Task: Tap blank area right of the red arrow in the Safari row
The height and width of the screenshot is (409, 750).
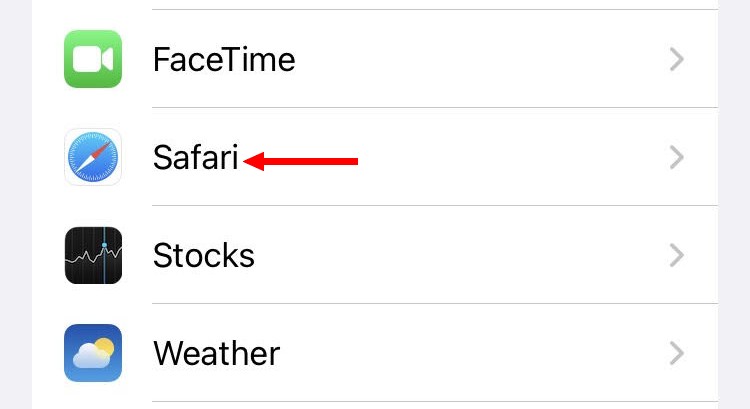Action: click(x=512, y=157)
